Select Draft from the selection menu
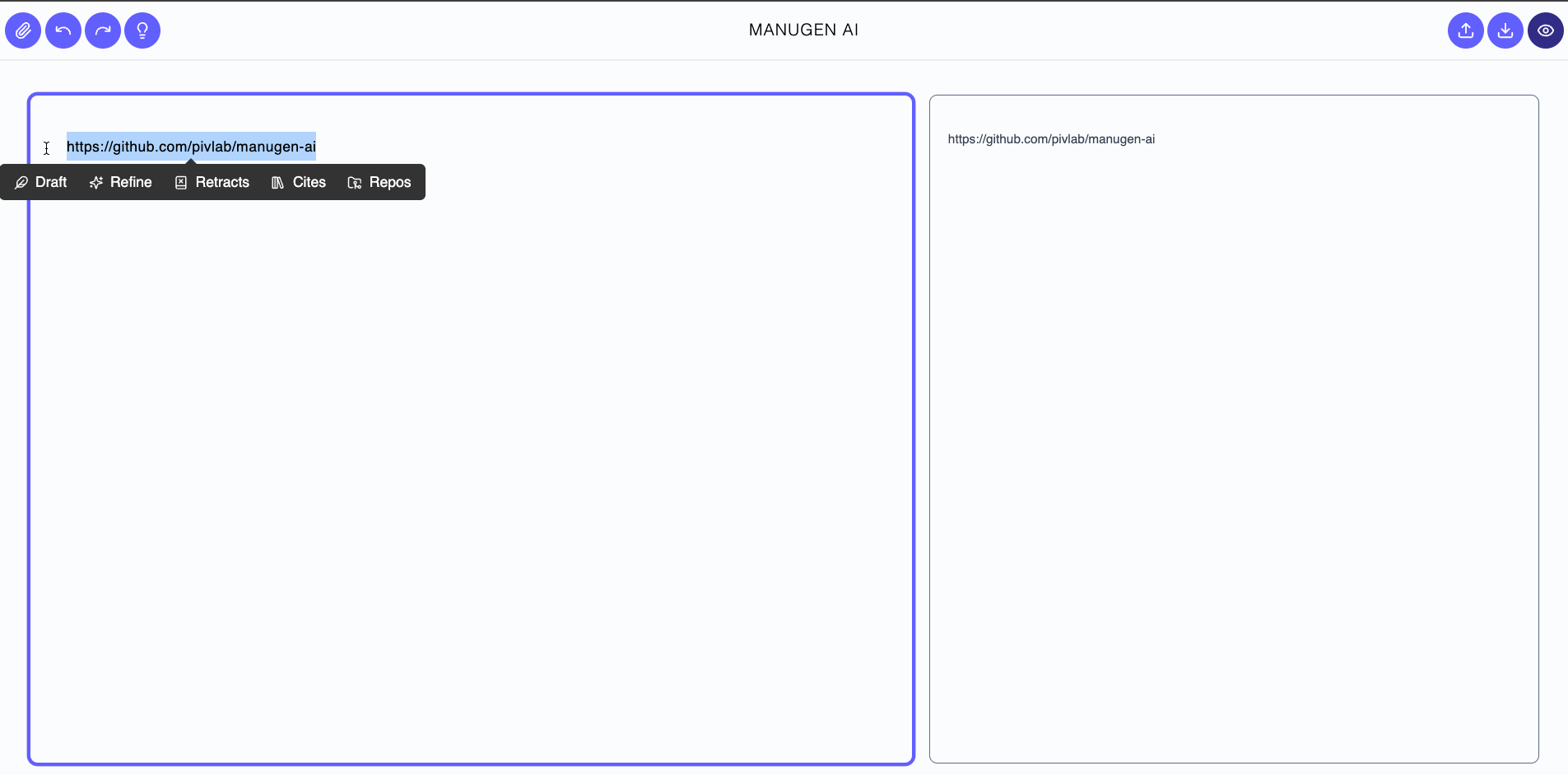 [x=50, y=182]
